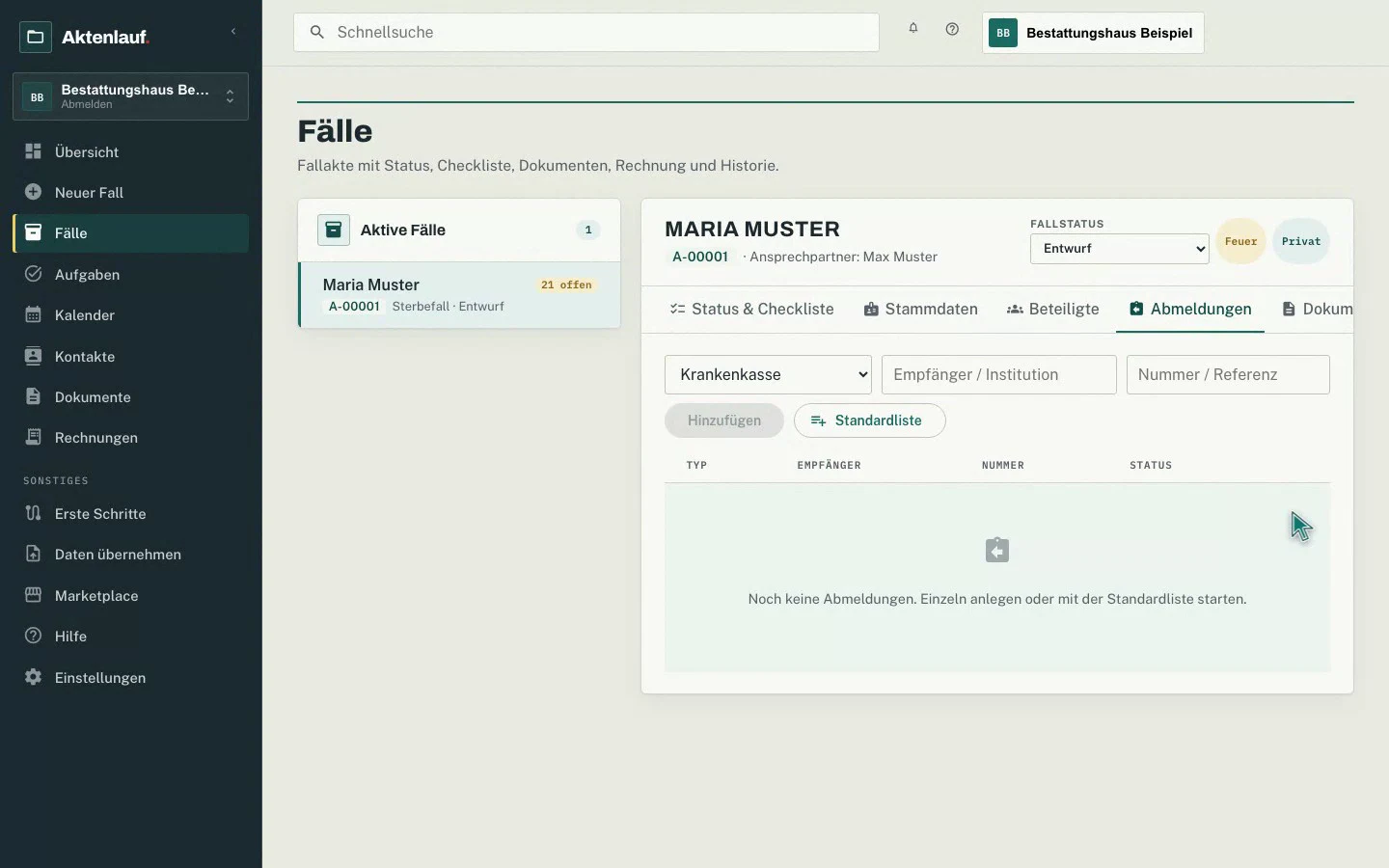Click the empty-state clipboard icon
This screenshot has width=1389, height=868.
[997, 550]
